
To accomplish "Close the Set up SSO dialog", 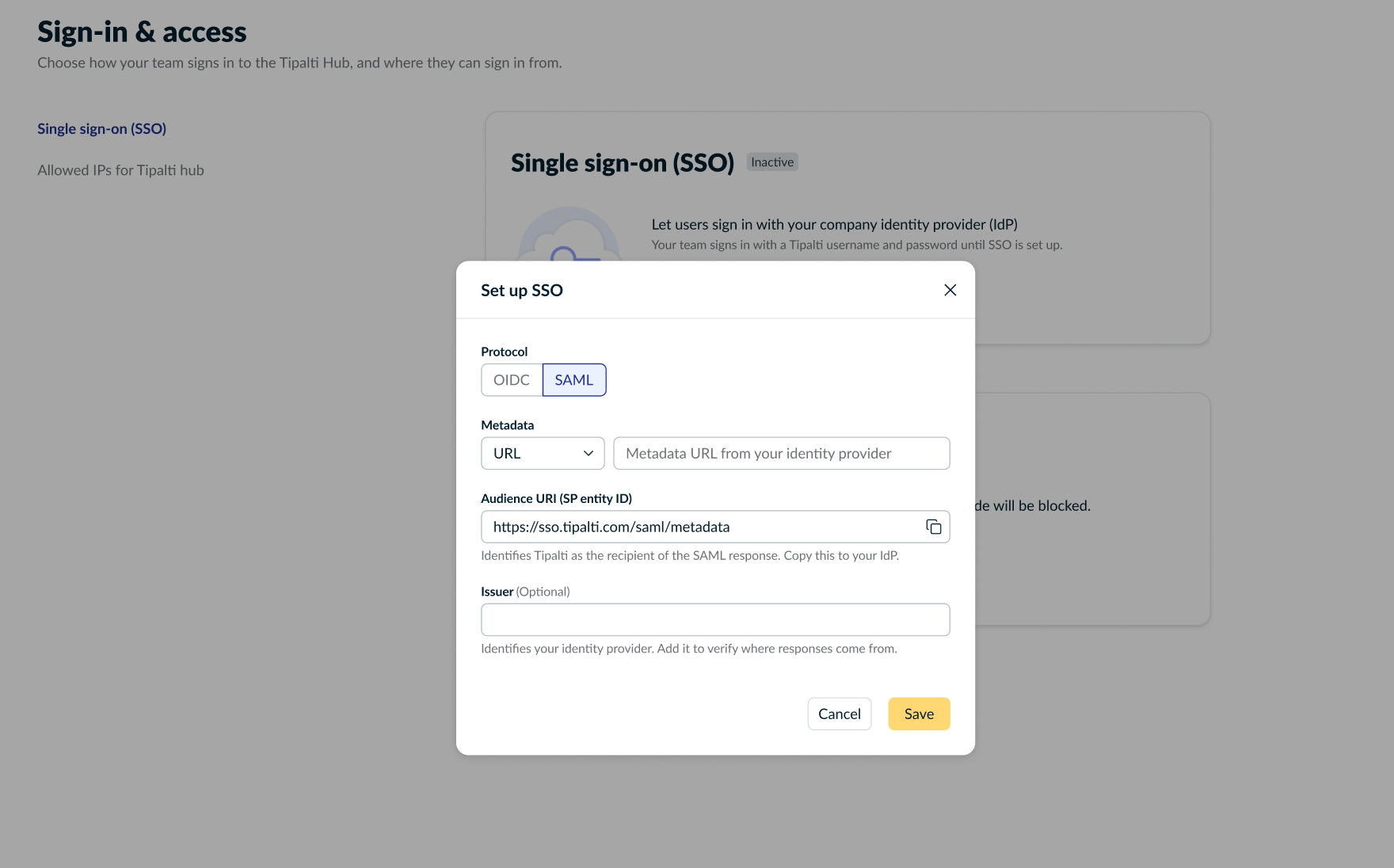I will (950, 290).
